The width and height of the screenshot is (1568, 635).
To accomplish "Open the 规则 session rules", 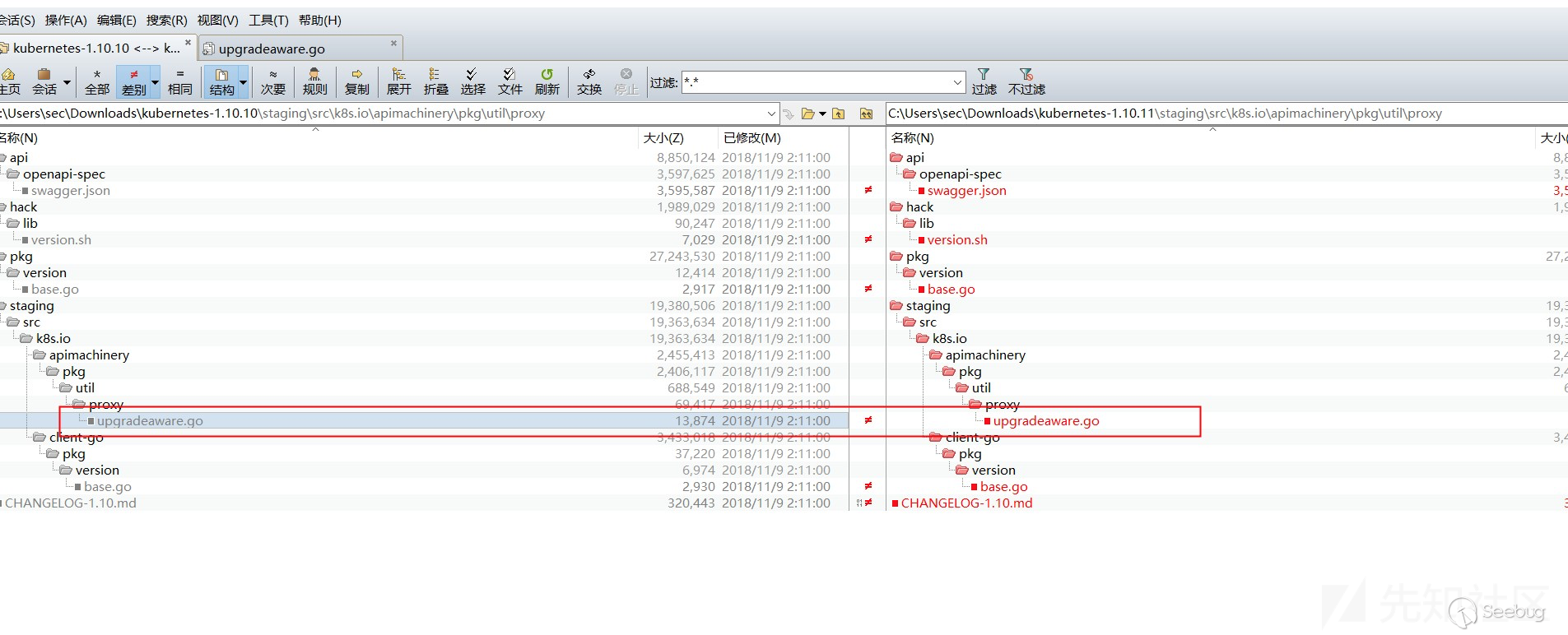I will 314,81.
